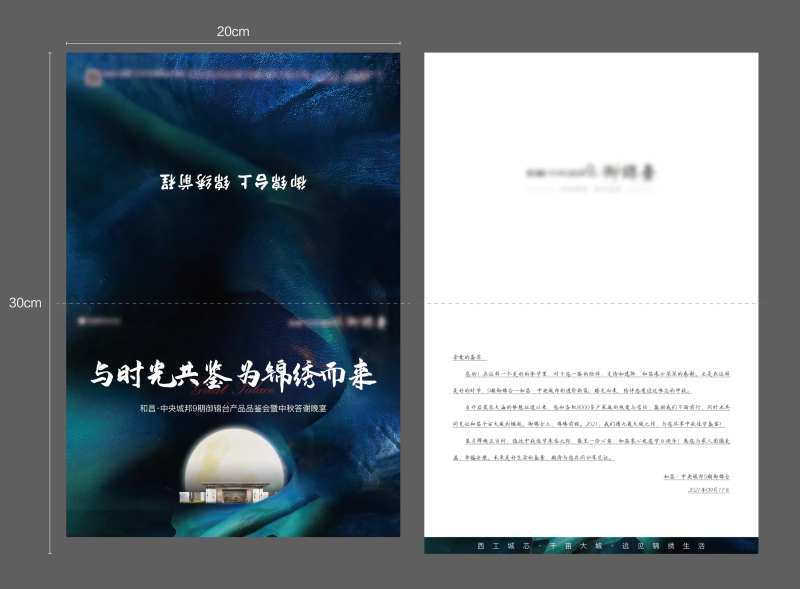Screen dimensions: 800x589
Task: Click the date line at the end of the letter
Action: coord(709,490)
